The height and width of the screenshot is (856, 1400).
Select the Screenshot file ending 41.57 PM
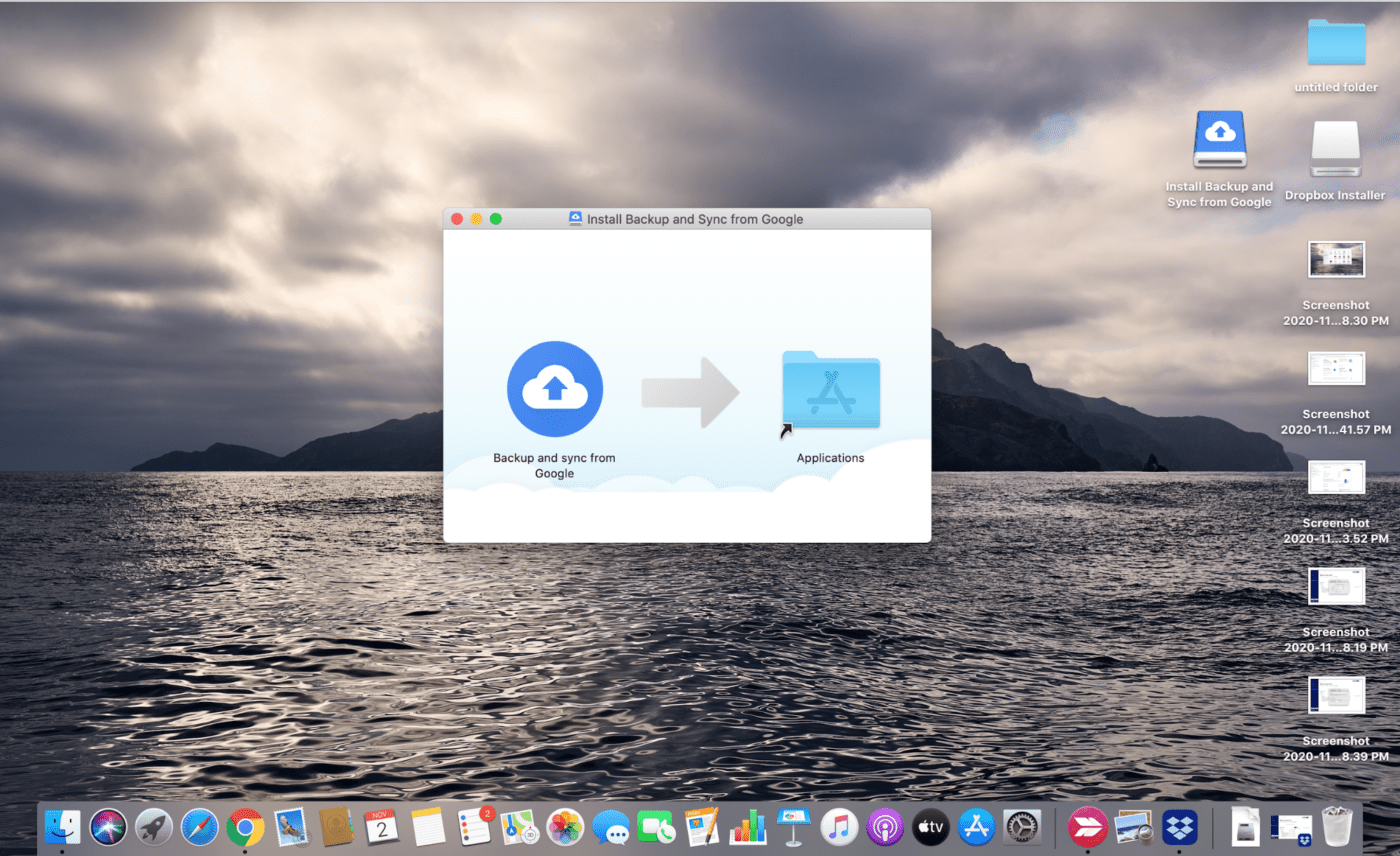(x=1336, y=368)
